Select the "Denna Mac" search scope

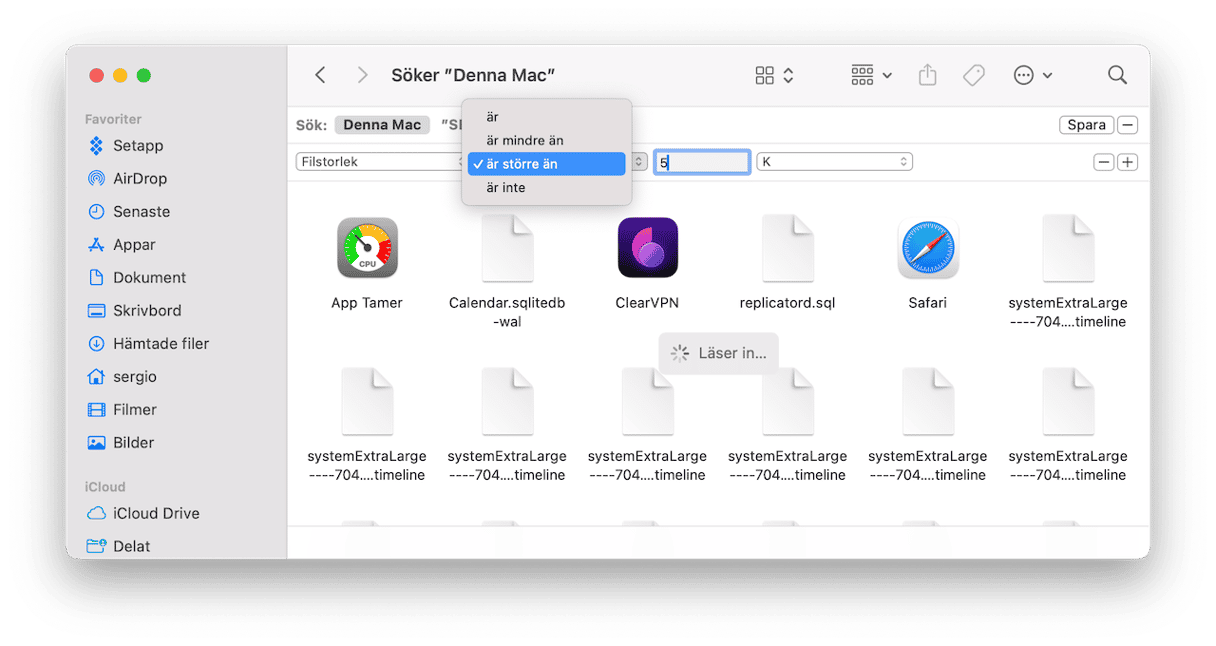pyautogui.click(x=382, y=125)
